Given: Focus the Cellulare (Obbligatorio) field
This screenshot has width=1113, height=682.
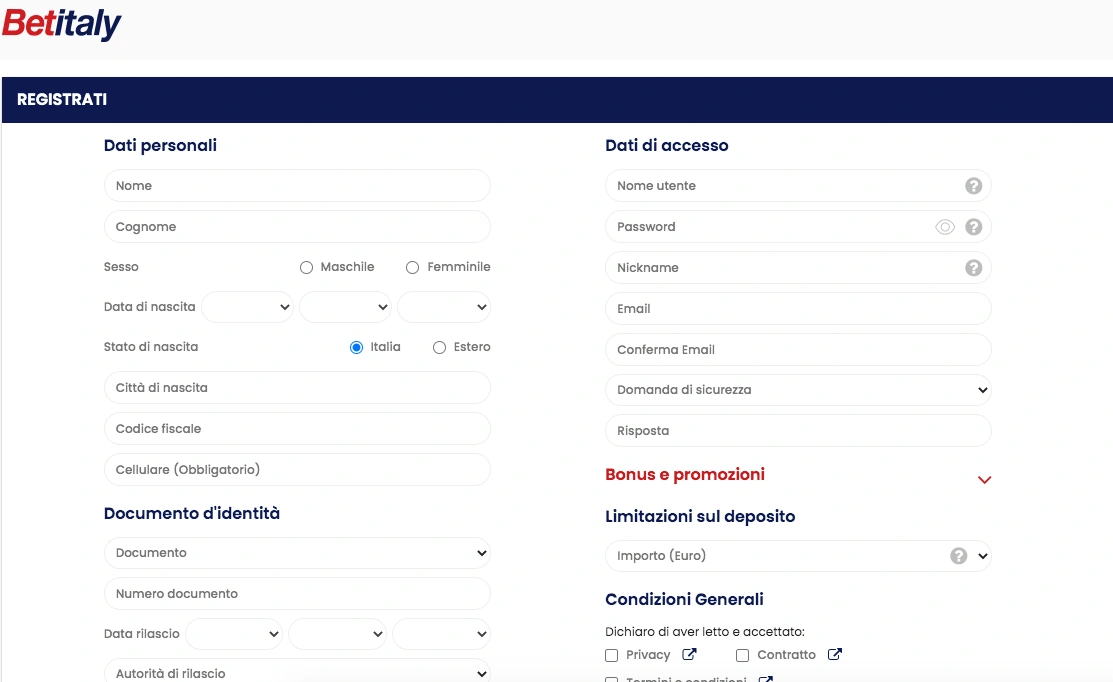Looking at the screenshot, I should click(297, 470).
